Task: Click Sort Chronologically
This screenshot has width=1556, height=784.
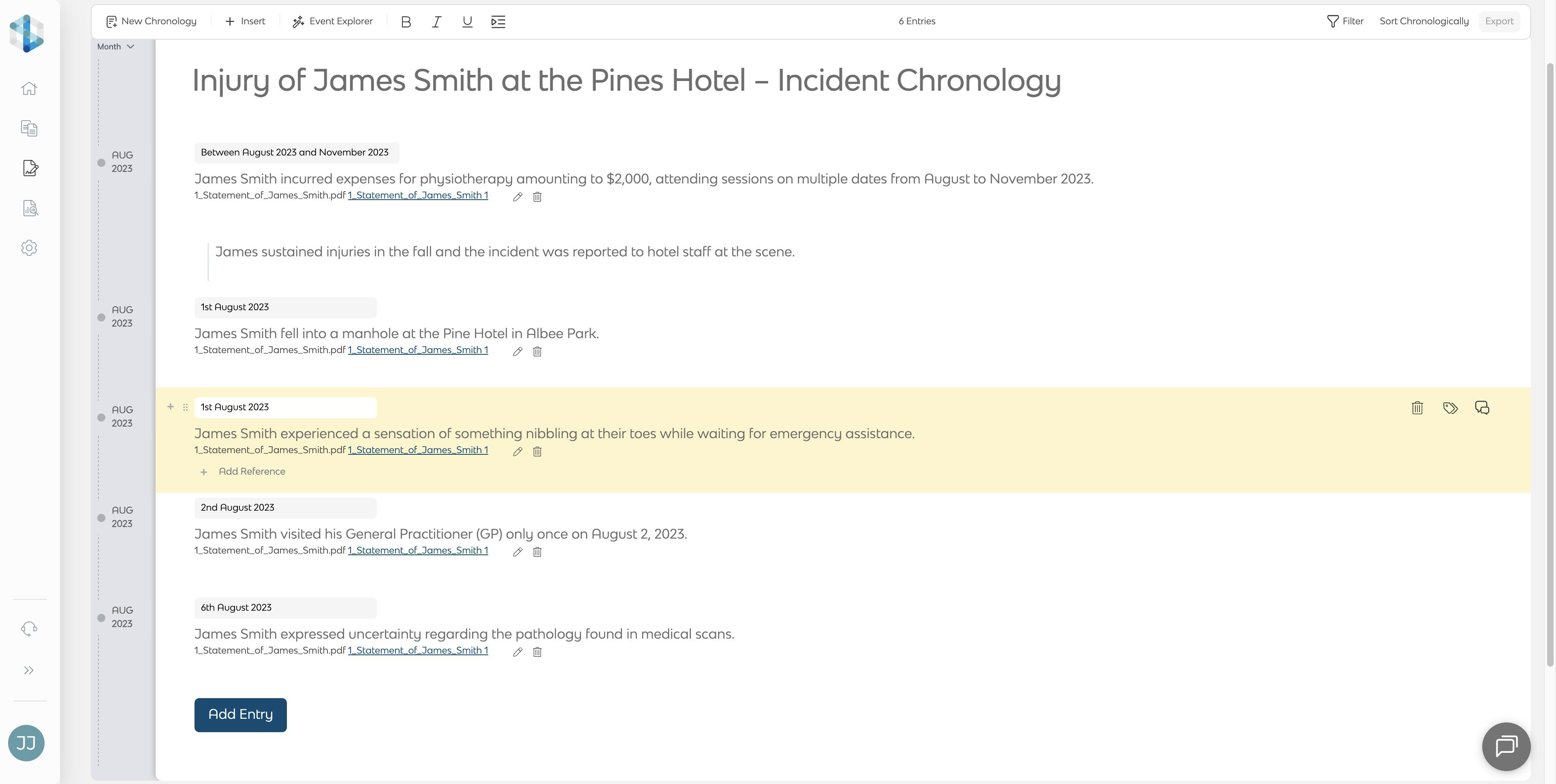Action: pos(1424,21)
